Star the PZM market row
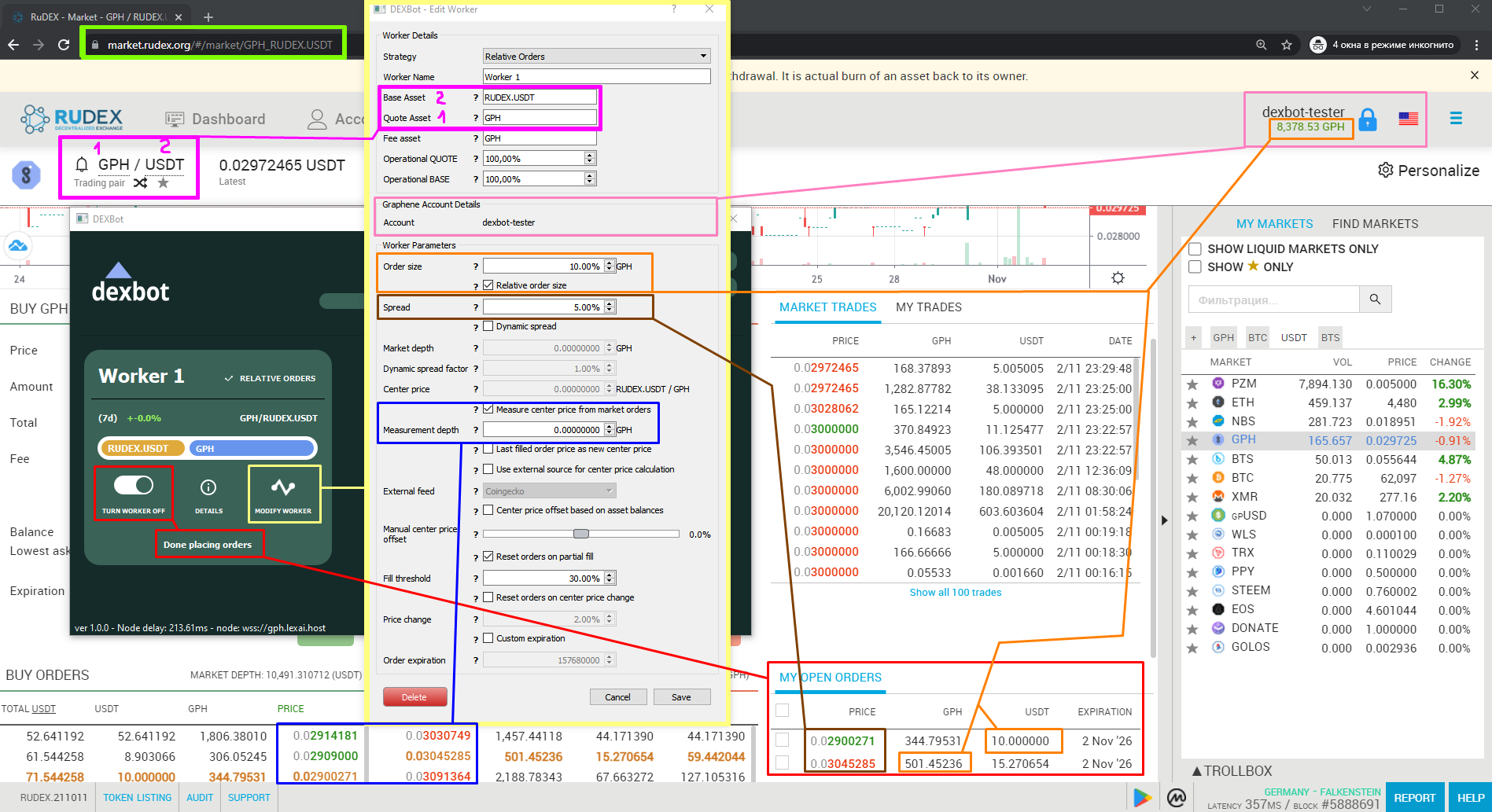The height and width of the screenshot is (812, 1492). 1192,384
